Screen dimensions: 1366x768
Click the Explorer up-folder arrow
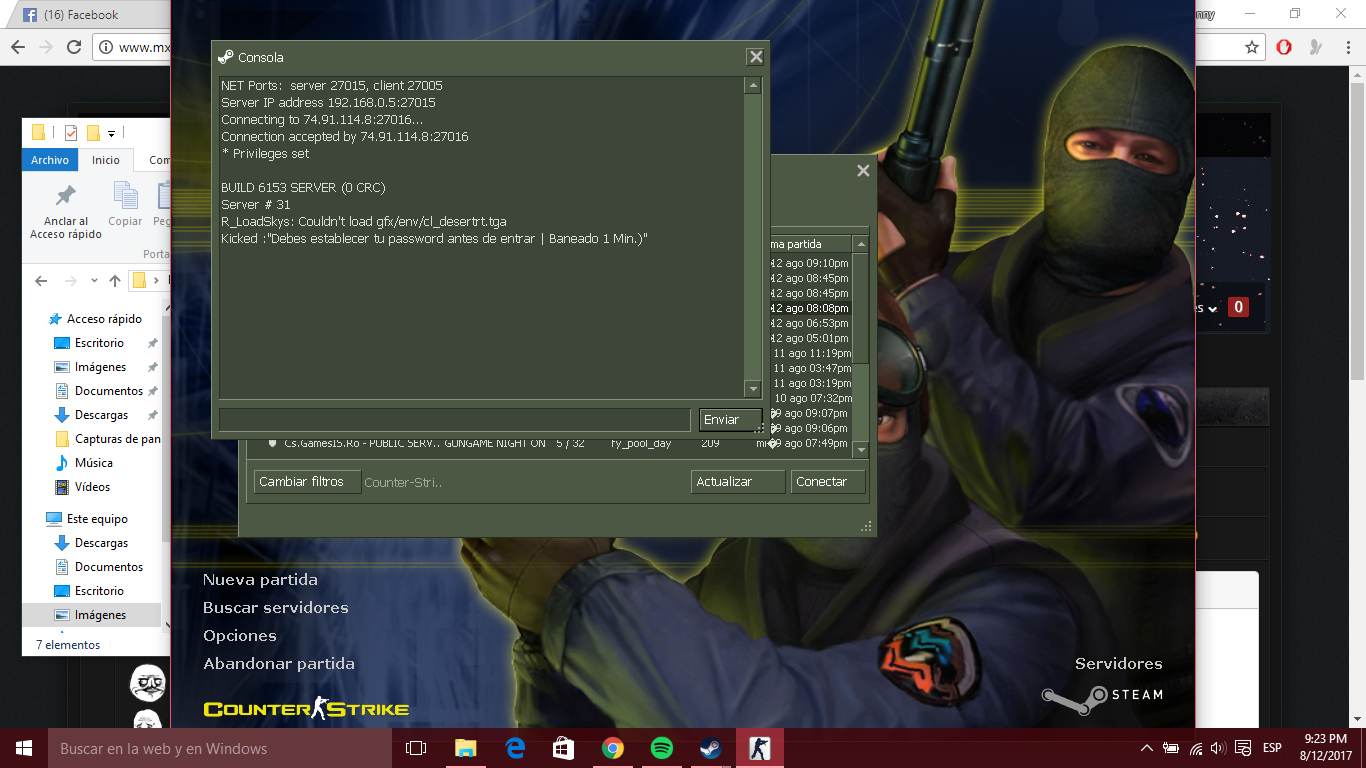[115, 281]
